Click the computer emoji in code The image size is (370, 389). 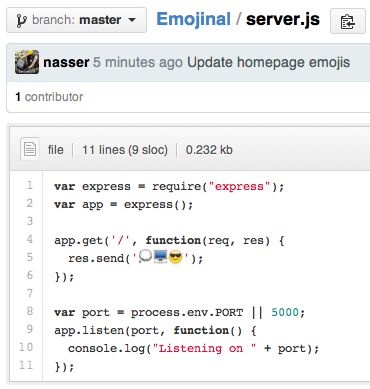click(x=160, y=257)
